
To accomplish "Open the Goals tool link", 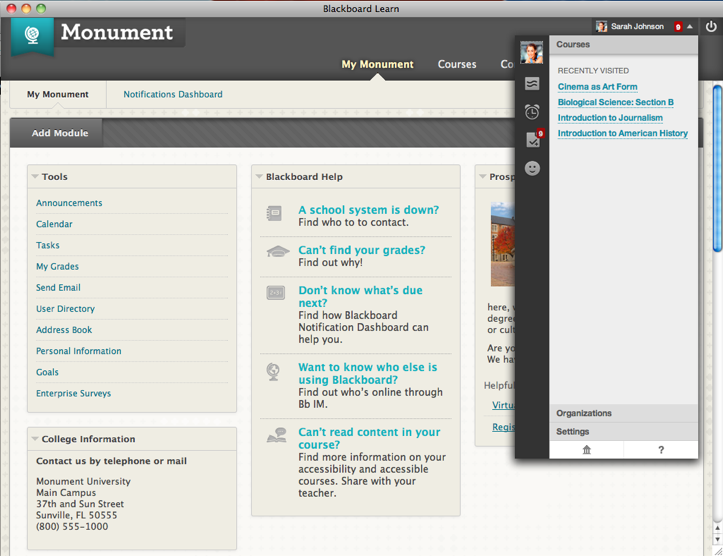I will (x=47, y=372).
